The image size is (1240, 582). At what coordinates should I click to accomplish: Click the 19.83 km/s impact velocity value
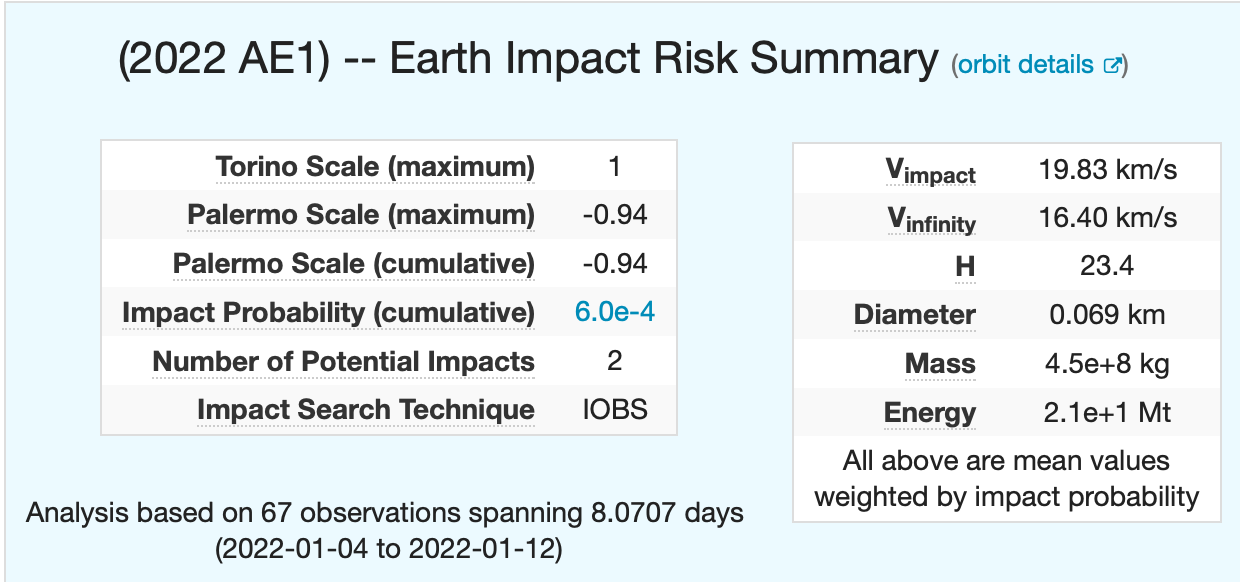pyautogui.click(x=1107, y=170)
